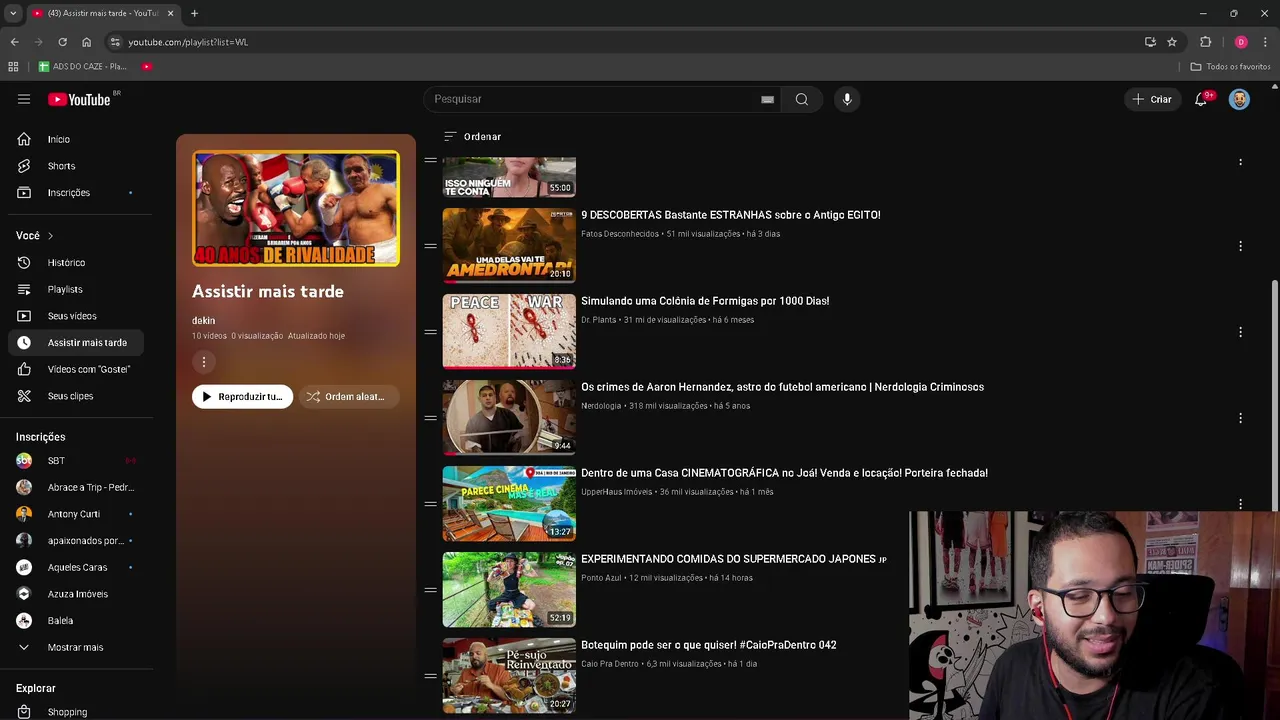Open Simulando uma Colônia de Formigas title
The height and width of the screenshot is (720, 1280).
point(705,301)
